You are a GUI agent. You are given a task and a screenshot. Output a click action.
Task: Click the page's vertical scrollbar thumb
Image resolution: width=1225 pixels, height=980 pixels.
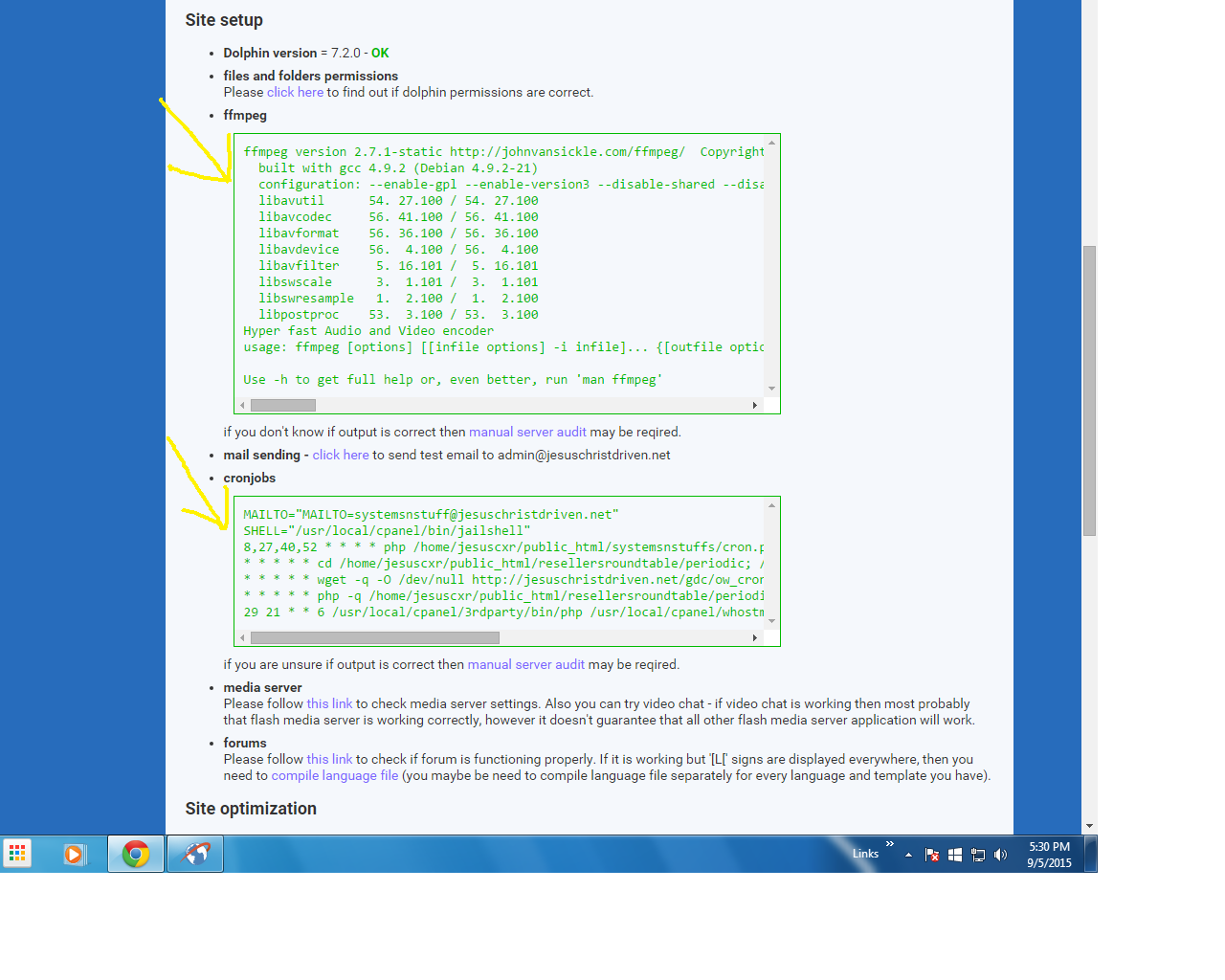tap(1089, 390)
